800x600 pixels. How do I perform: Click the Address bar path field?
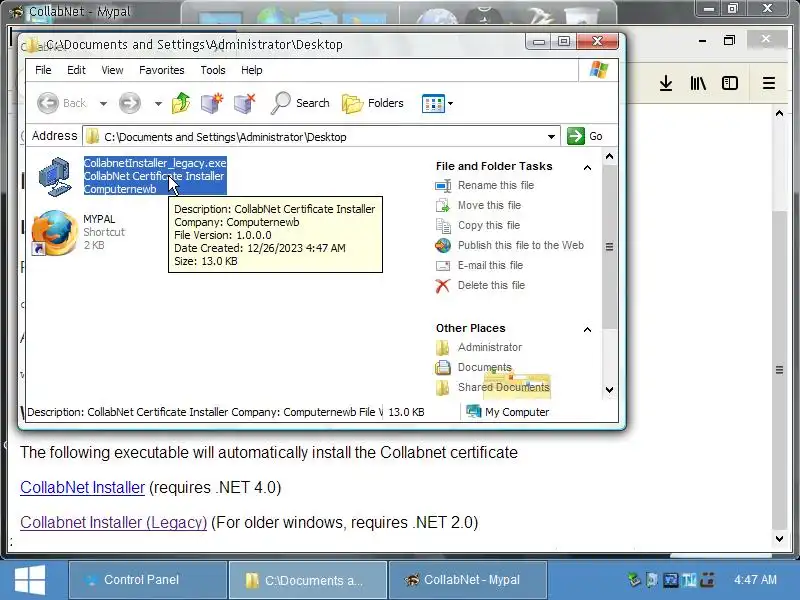(x=321, y=137)
